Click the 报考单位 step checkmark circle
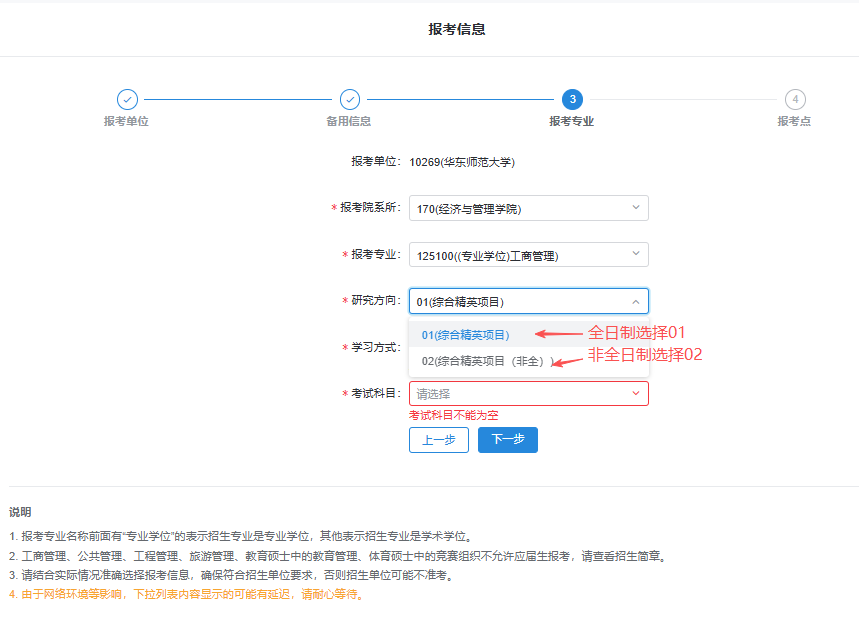Viewport: 859px width, 624px height. coord(127,100)
